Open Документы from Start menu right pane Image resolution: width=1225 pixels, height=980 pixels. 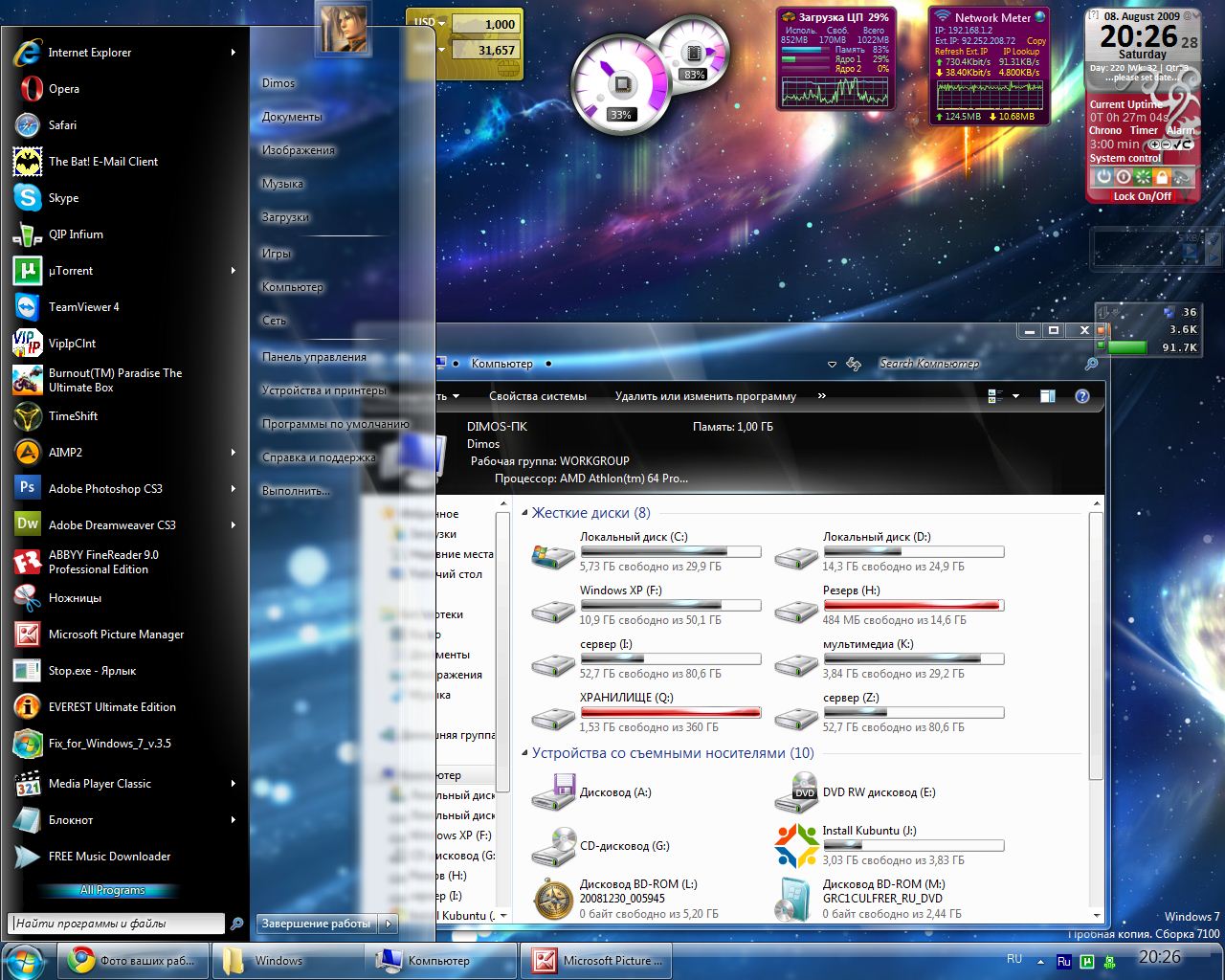292,117
